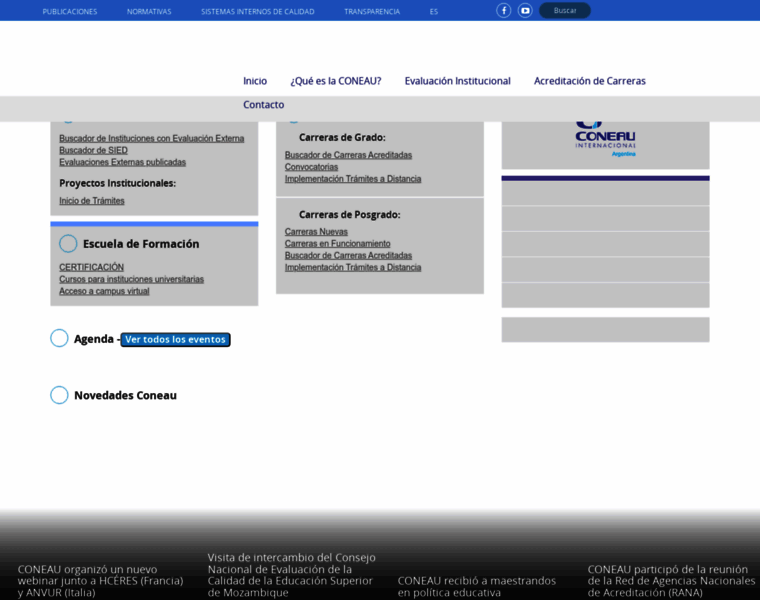Open the CERTIFICACIÓN link
The height and width of the screenshot is (600, 760).
click(x=92, y=267)
